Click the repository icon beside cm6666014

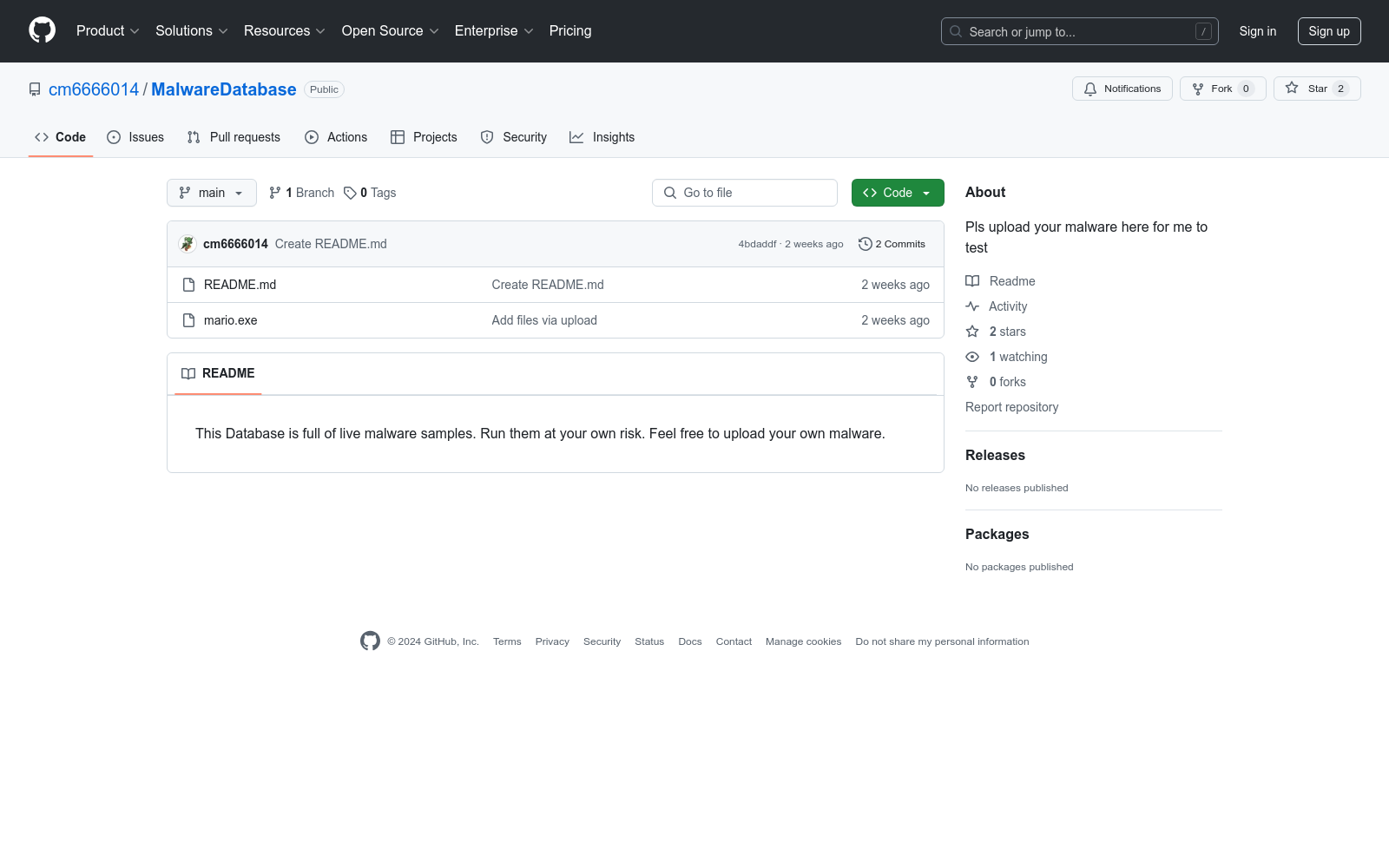(x=35, y=89)
